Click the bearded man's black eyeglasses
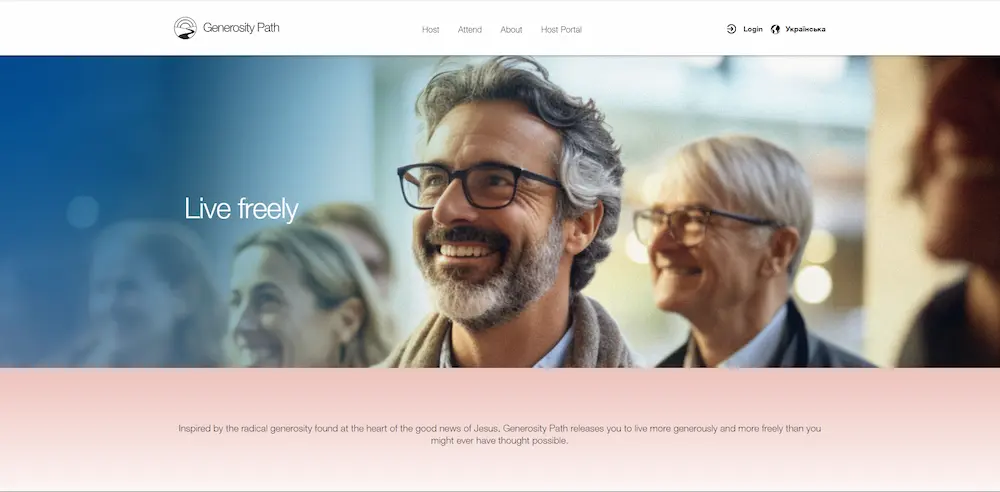 click(x=478, y=185)
